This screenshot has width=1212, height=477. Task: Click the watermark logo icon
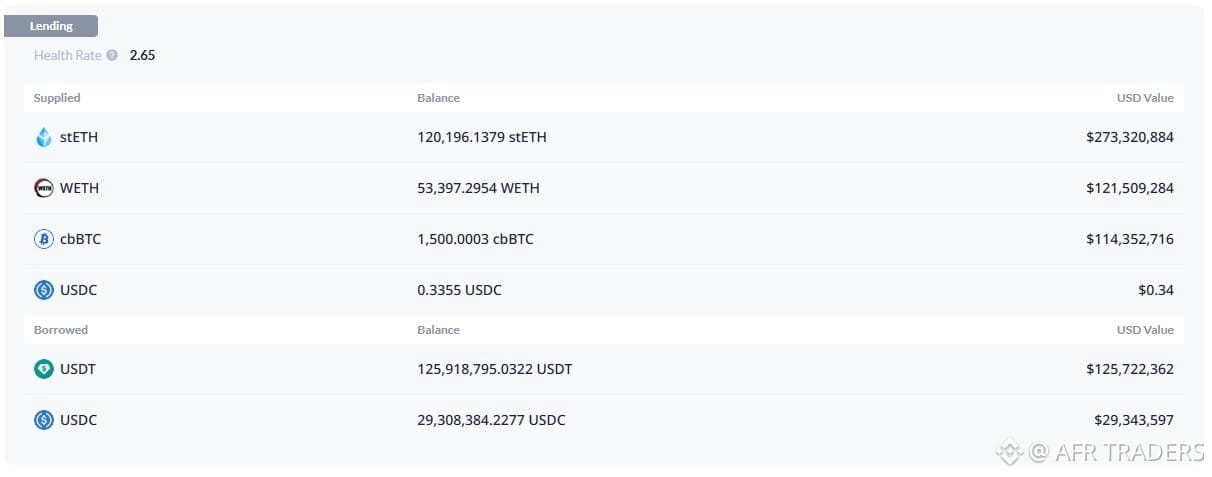point(1009,453)
